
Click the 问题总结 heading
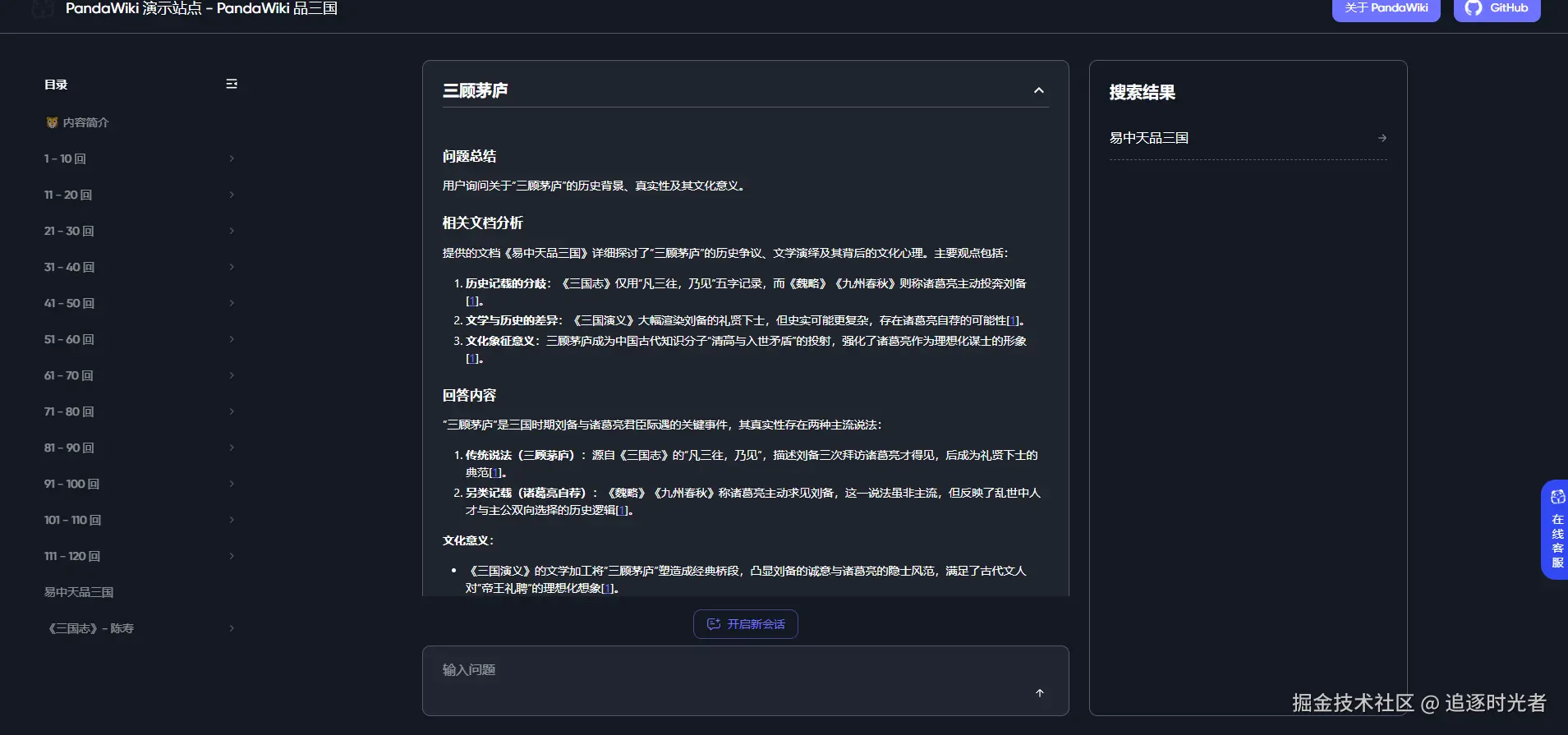click(470, 156)
